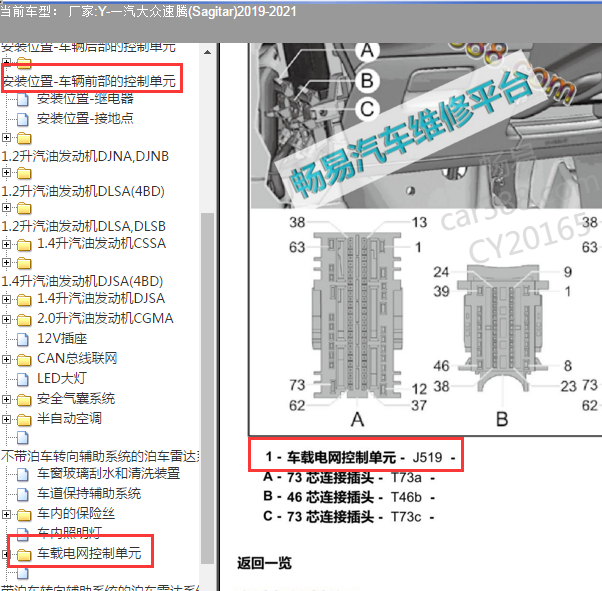602x591 pixels.
Task: Click document icon of 安装位置-继电器
Action: [x=23, y=100]
